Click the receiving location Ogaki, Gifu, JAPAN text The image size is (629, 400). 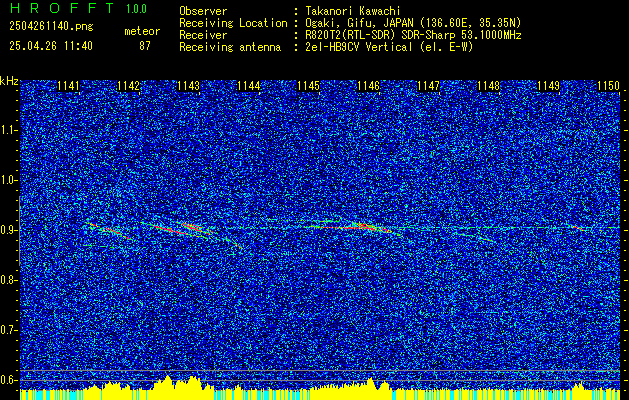(x=413, y=23)
